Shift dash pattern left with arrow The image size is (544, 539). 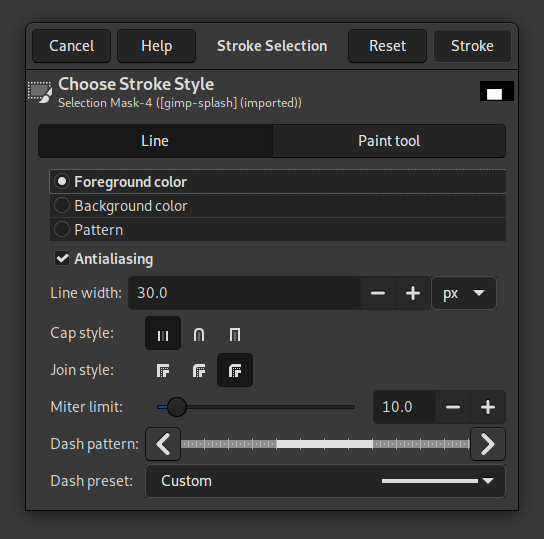click(163, 444)
